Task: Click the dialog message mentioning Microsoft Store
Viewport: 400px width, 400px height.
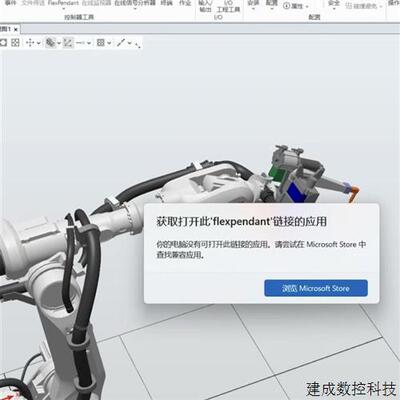Action: pos(261,250)
